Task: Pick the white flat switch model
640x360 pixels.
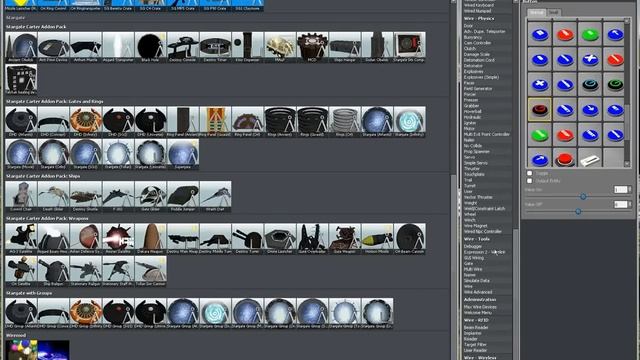Action: (590, 158)
